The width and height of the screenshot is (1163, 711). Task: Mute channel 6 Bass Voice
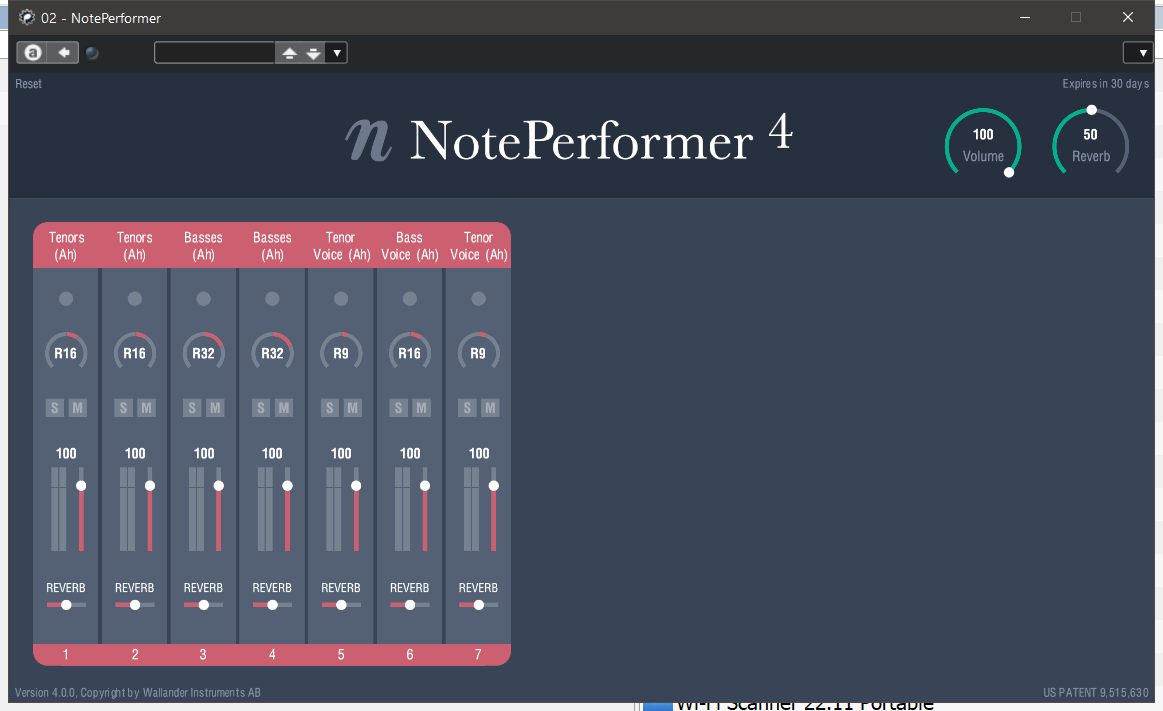click(421, 408)
